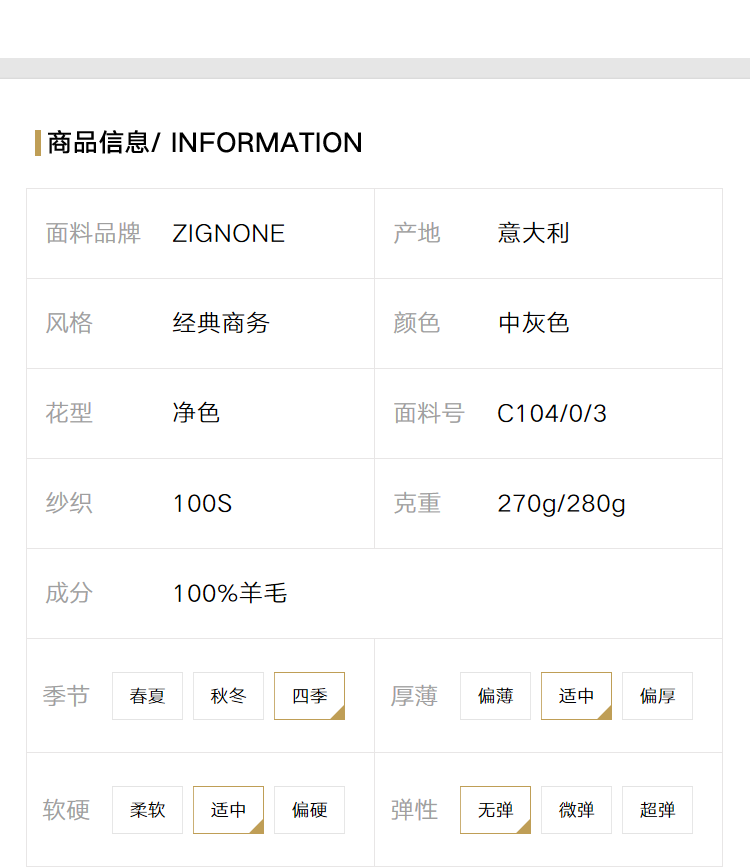The width and height of the screenshot is (750, 867).
Task: Choose 偏厚 thickness option
Action: click(657, 696)
